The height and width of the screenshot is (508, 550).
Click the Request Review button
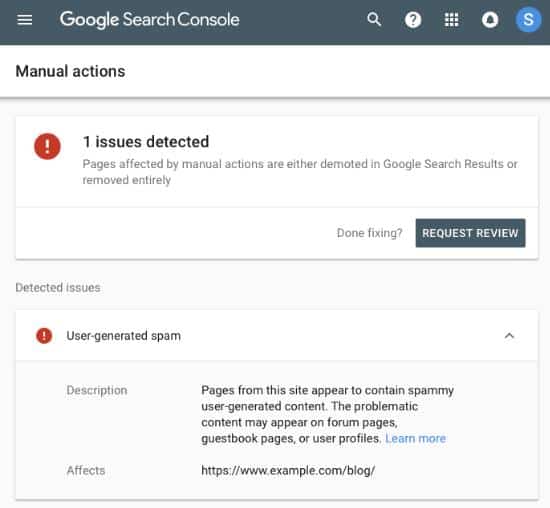coord(470,233)
